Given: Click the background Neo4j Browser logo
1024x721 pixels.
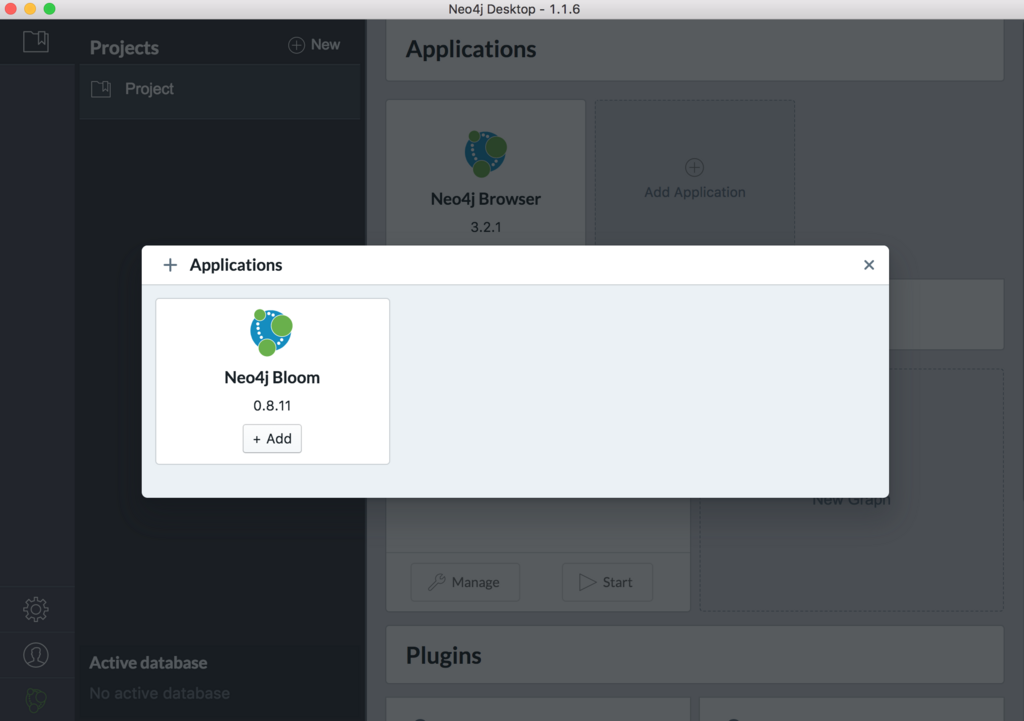Looking at the screenshot, I should [485, 154].
